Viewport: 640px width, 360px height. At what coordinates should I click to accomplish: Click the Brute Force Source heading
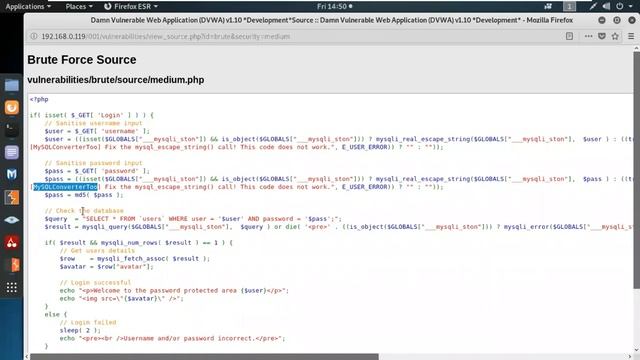82,60
